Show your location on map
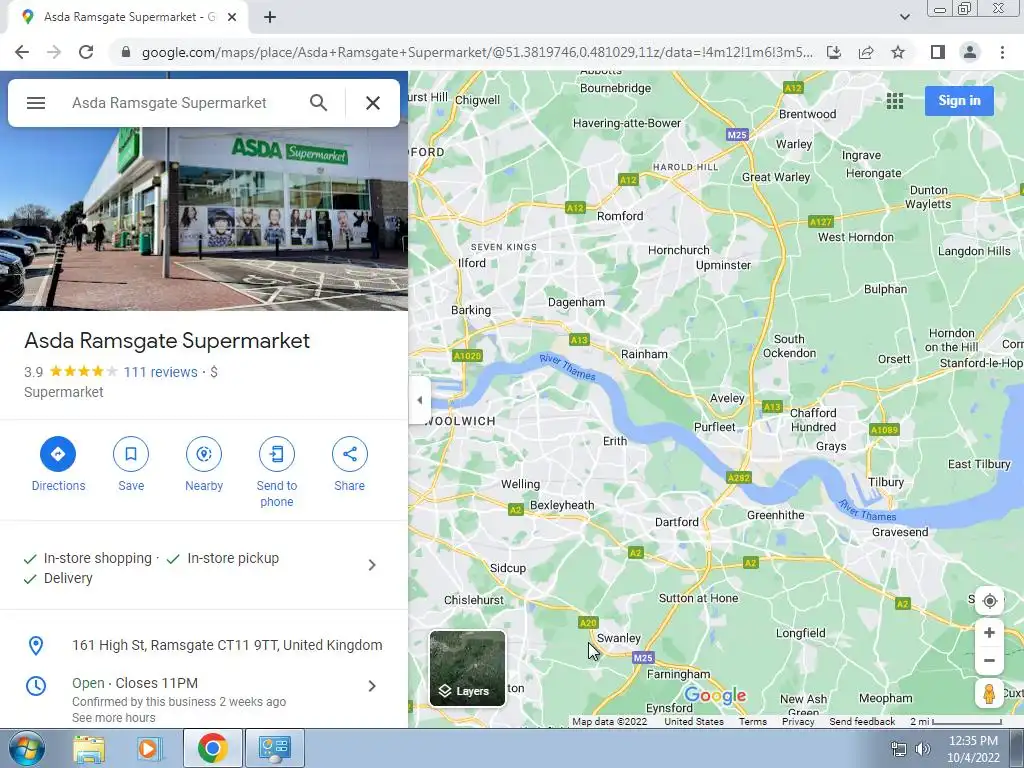 pos(989,601)
